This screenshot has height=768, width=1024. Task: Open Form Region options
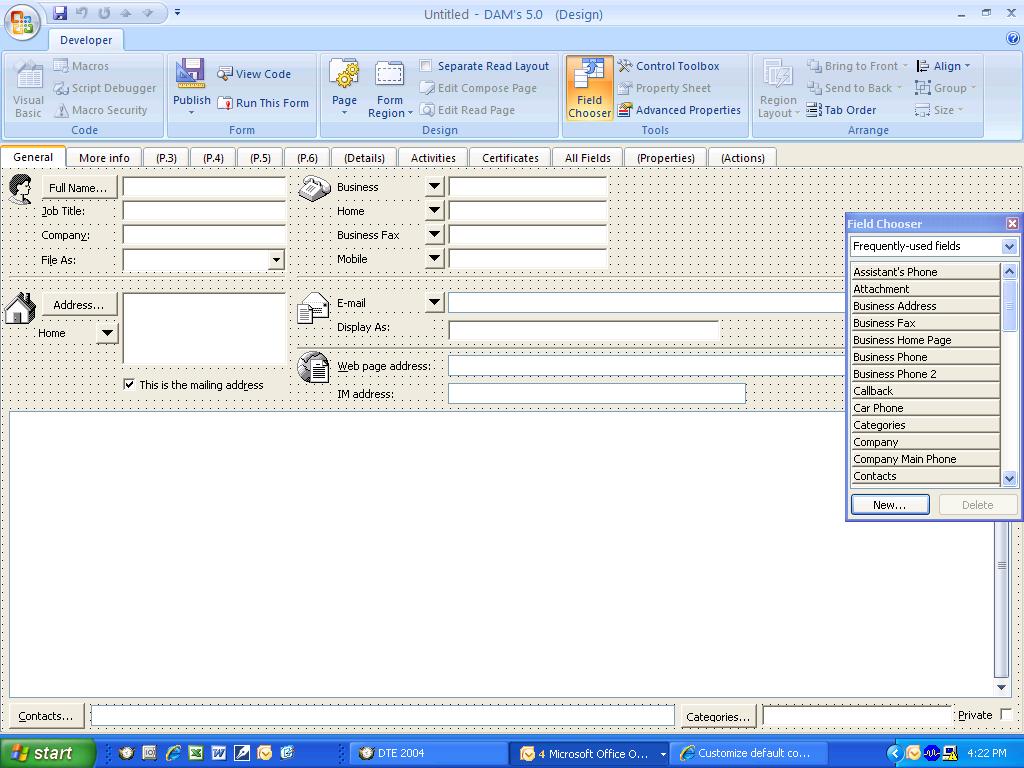[x=390, y=89]
